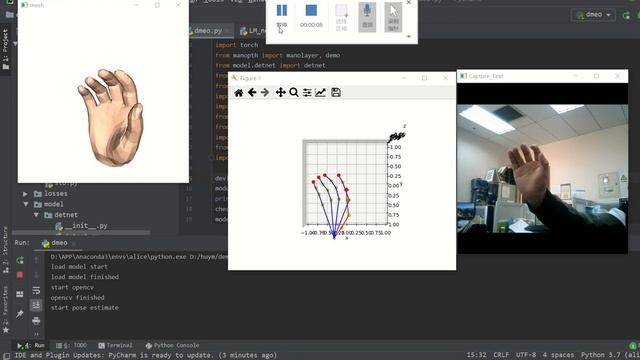This screenshot has width=640, height=360.
Task: Toggle tool window bars icon in status bar
Action: (6, 356)
